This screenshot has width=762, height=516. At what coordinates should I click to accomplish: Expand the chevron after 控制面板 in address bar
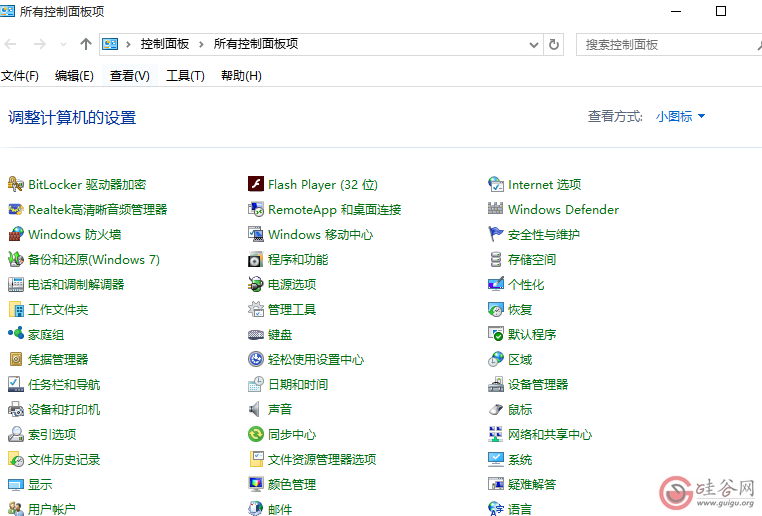(201, 45)
